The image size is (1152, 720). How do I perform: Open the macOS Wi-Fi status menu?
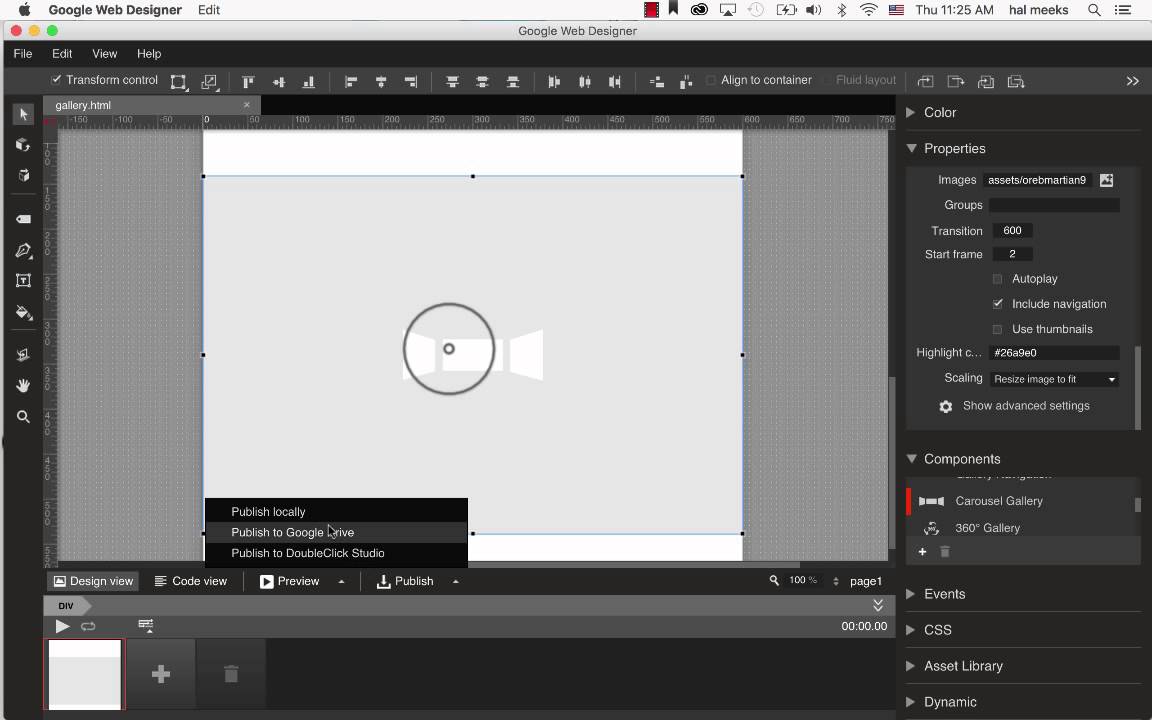(x=868, y=10)
